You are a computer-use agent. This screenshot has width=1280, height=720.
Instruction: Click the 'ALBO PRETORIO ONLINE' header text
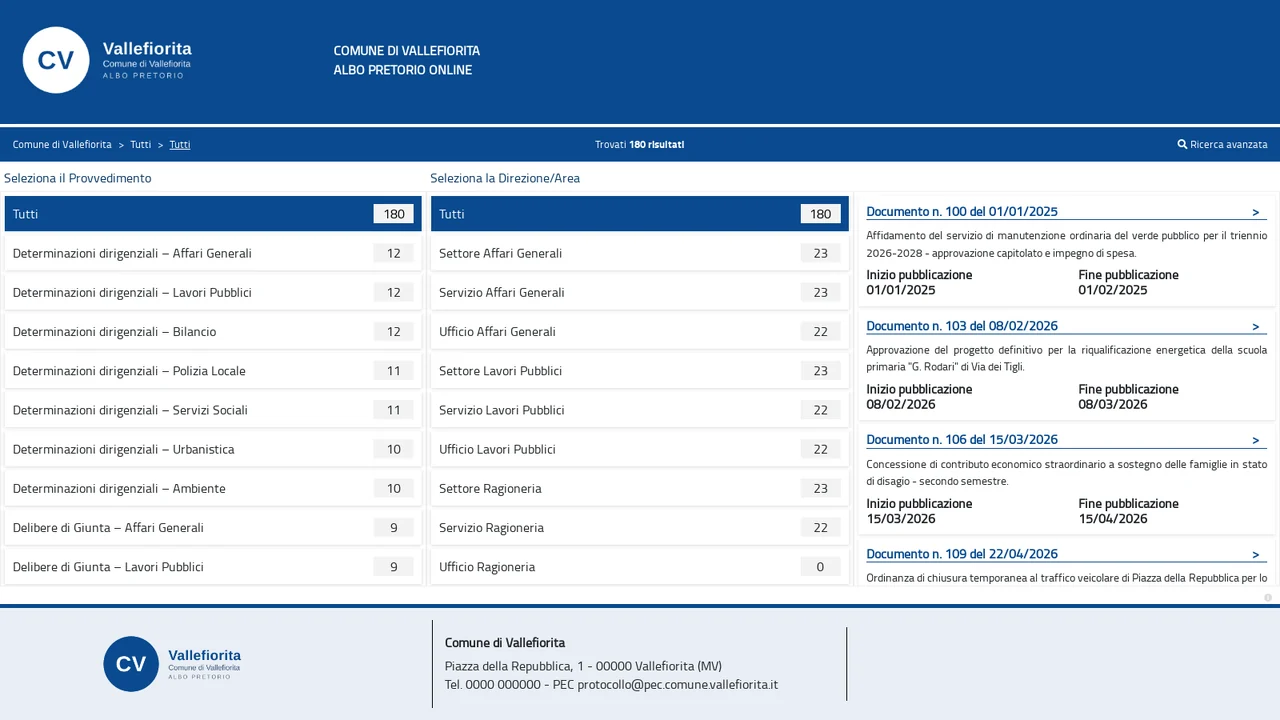[403, 70]
